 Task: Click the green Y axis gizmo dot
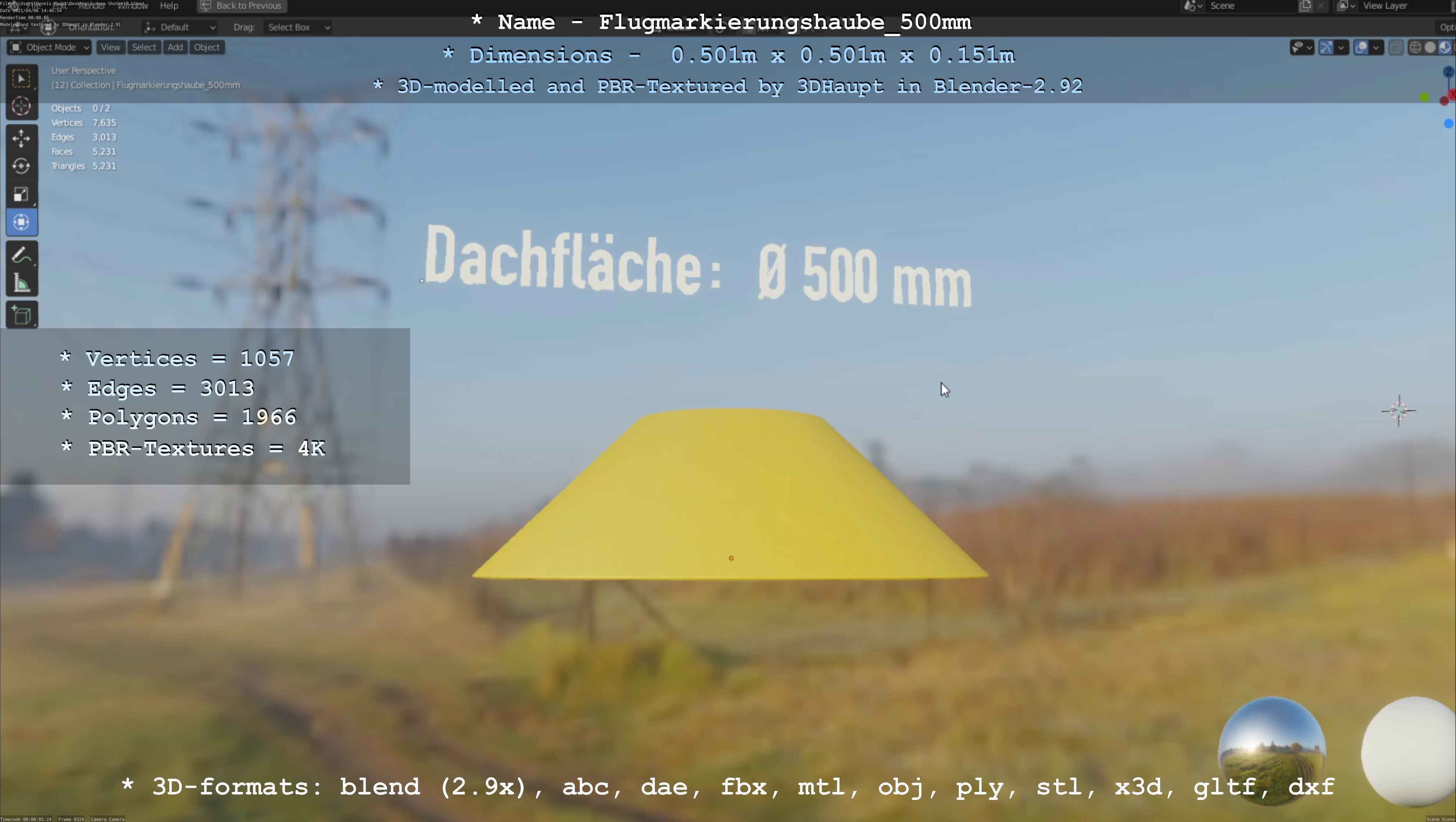(1424, 98)
